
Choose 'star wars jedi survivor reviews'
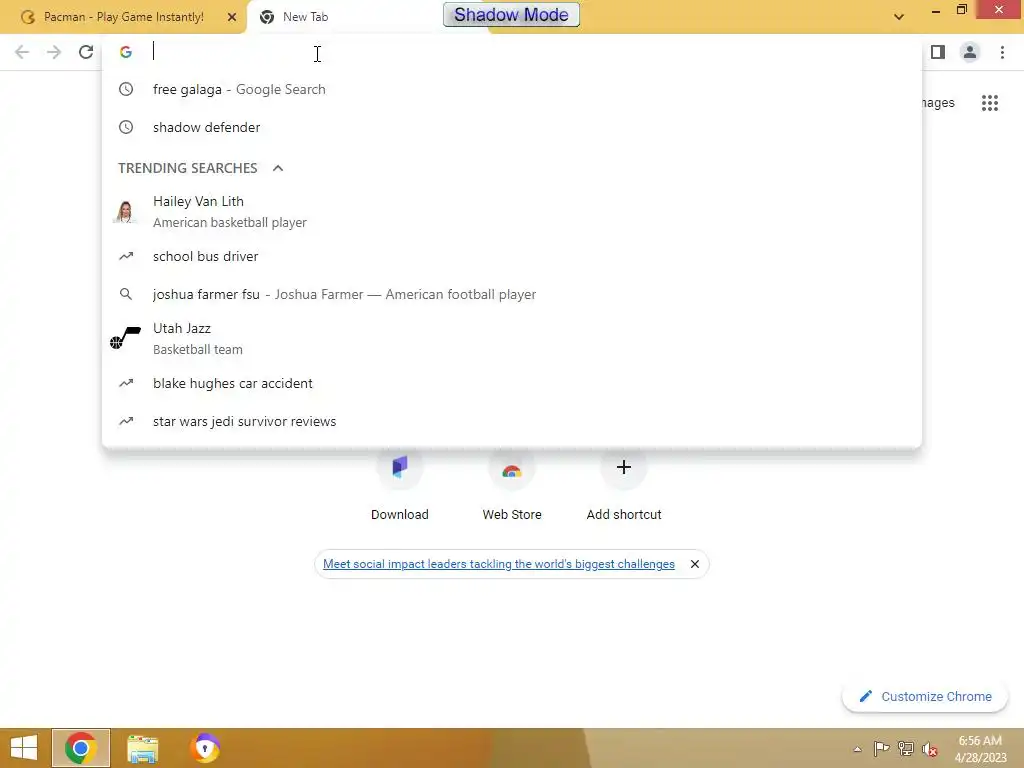pyautogui.click(x=512, y=421)
